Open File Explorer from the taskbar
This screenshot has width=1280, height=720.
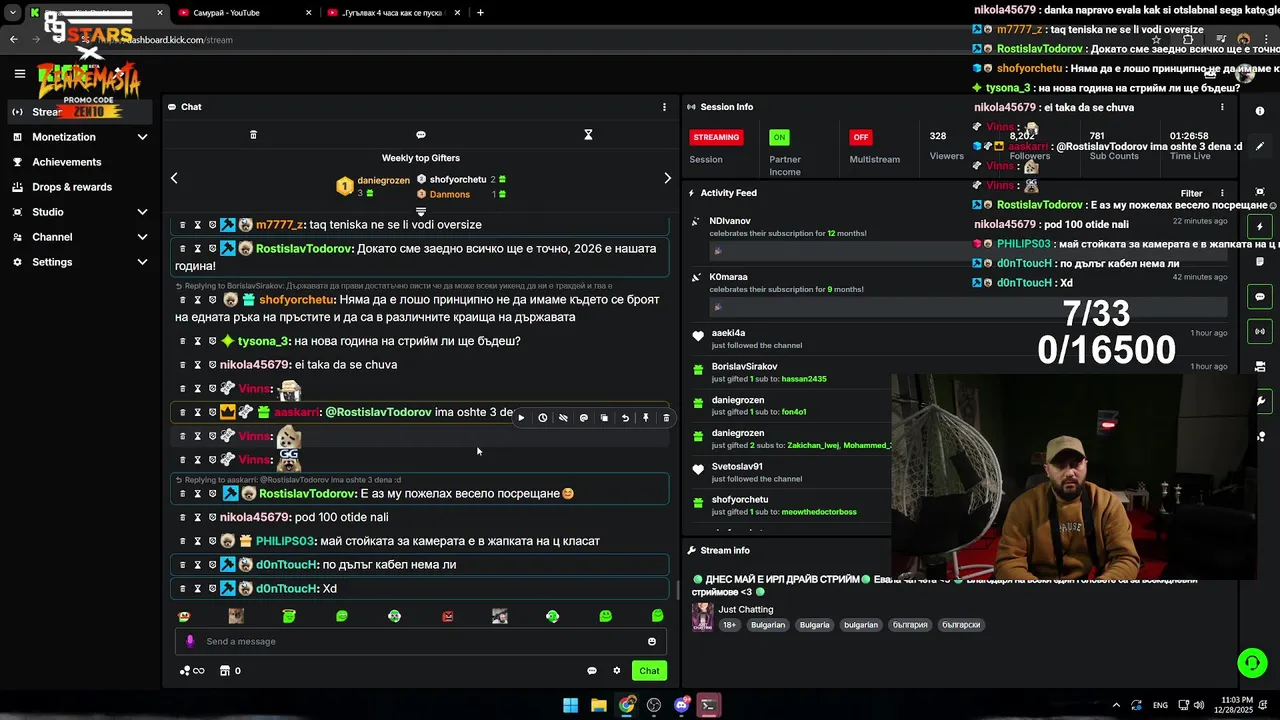598,705
